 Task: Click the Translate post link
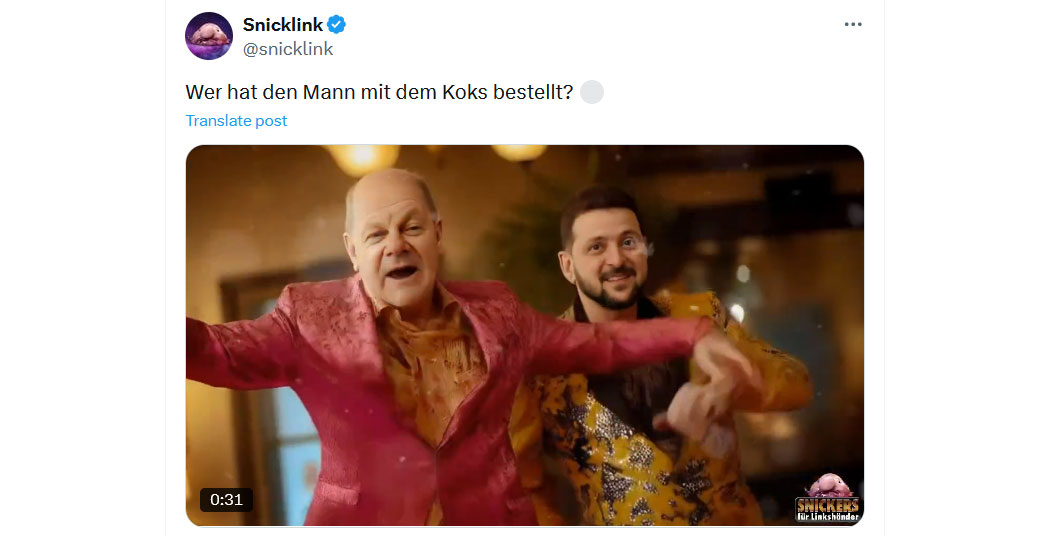pyautogui.click(x=236, y=121)
